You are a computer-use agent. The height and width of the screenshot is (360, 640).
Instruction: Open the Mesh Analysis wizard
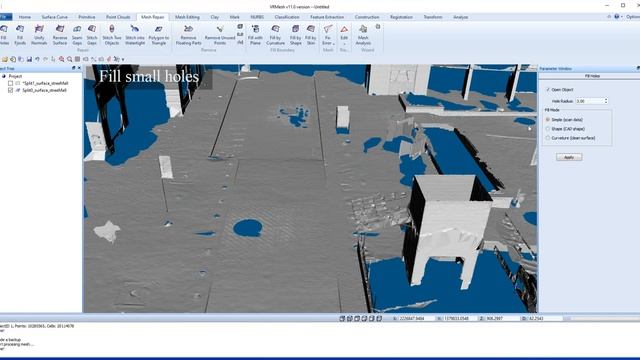(x=363, y=35)
